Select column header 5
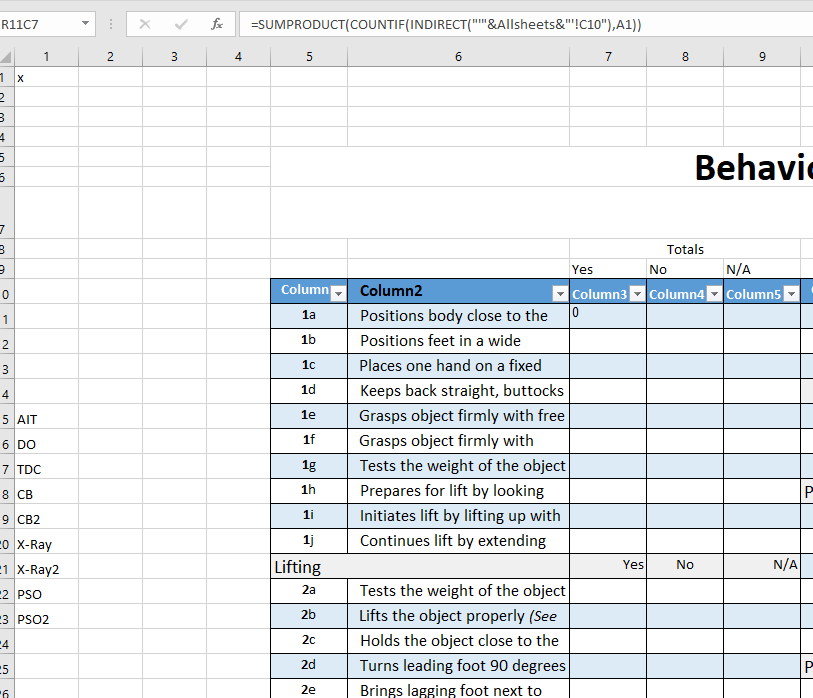The width and height of the screenshot is (813, 698). coord(309,57)
